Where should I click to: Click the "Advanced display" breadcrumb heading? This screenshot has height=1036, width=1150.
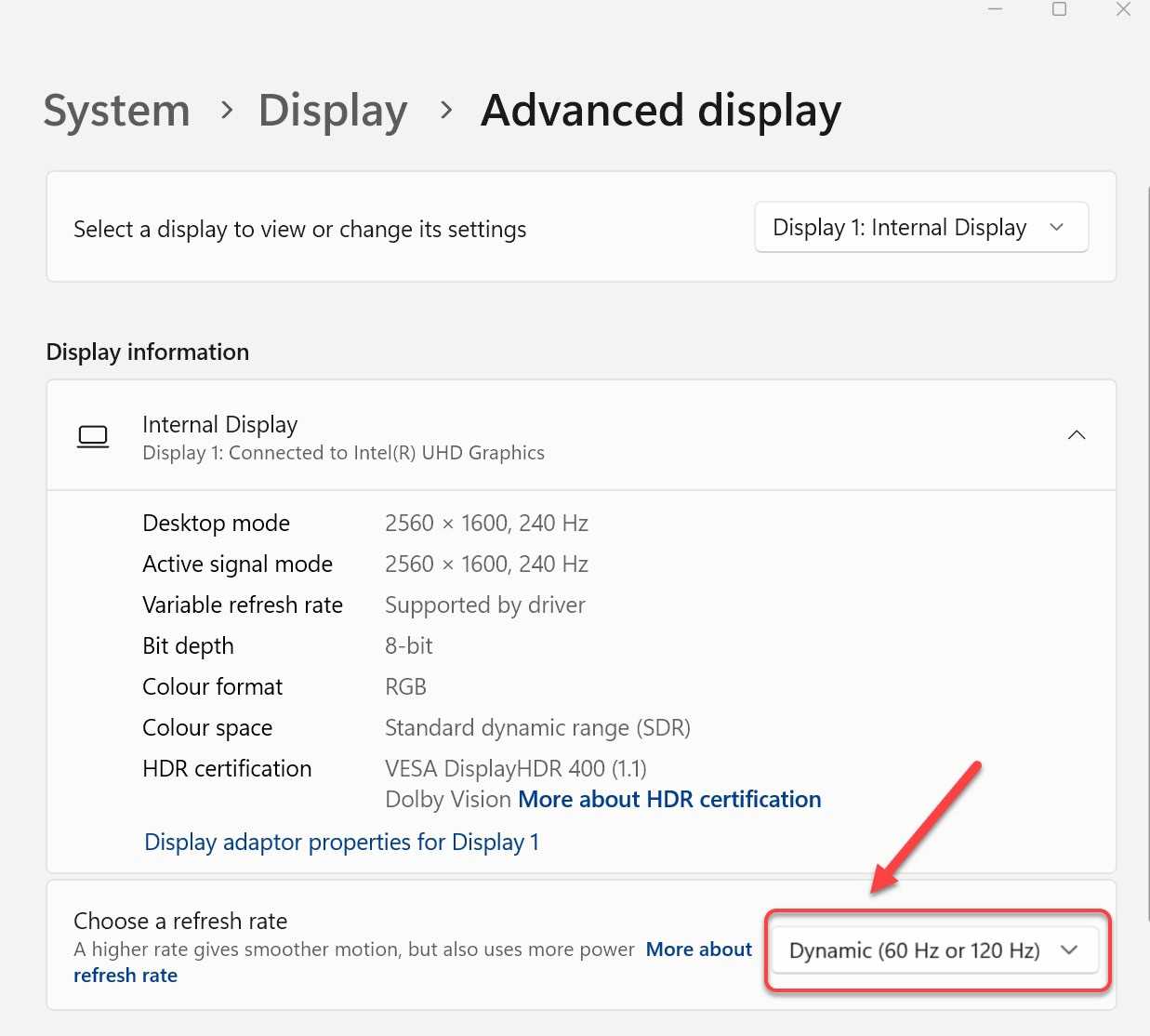[x=660, y=110]
